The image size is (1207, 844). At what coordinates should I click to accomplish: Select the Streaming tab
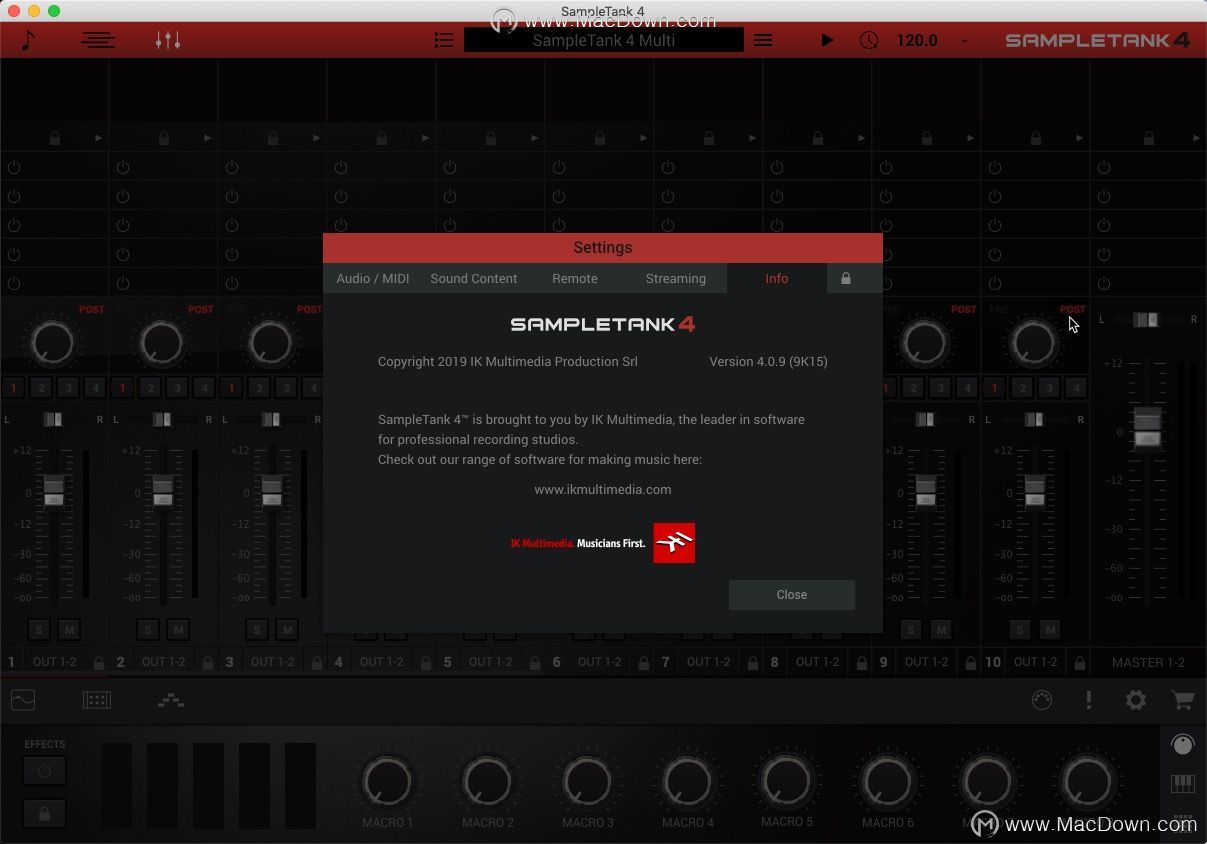676,278
